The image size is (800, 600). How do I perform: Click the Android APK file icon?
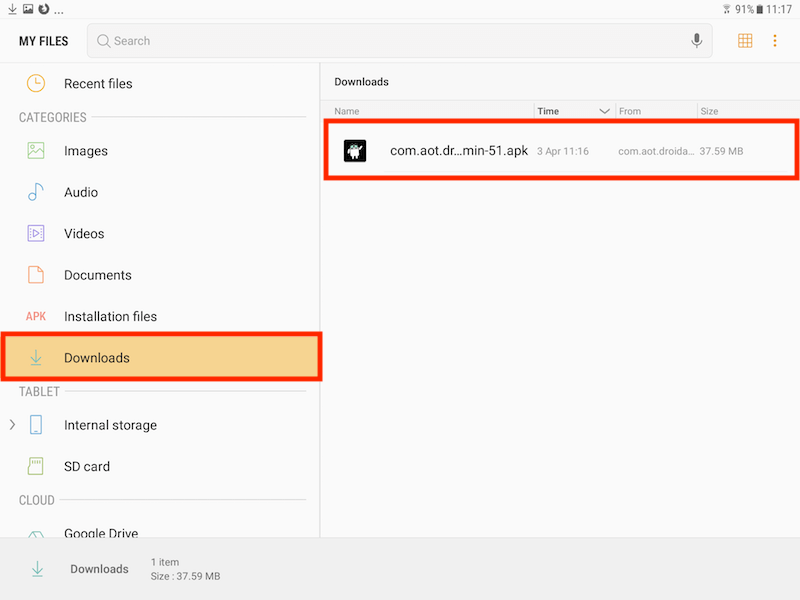coord(355,151)
